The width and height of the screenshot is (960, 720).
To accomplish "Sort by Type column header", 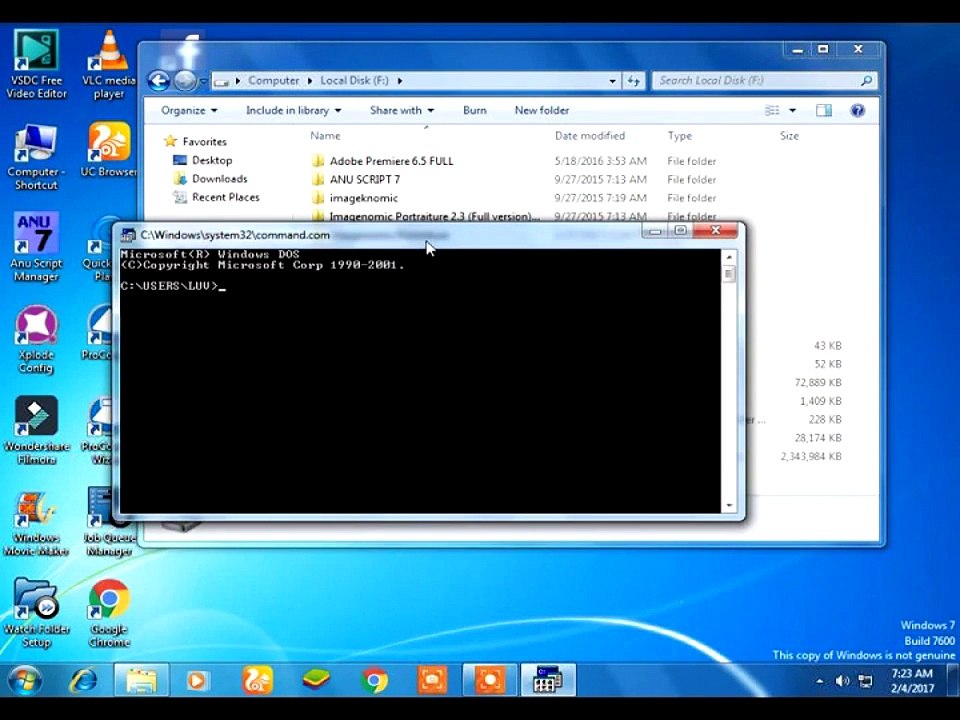I will [x=680, y=136].
